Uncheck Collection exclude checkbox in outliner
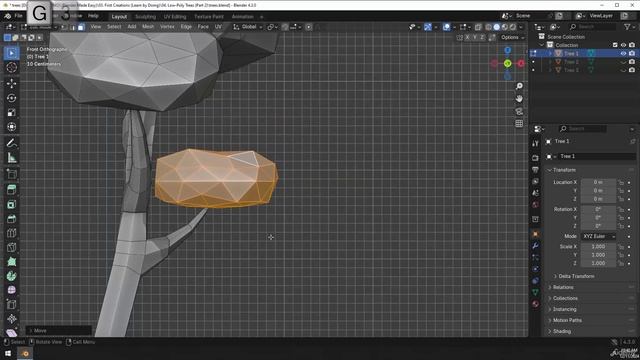The image size is (640, 360). pyautogui.click(x=615, y=45)
